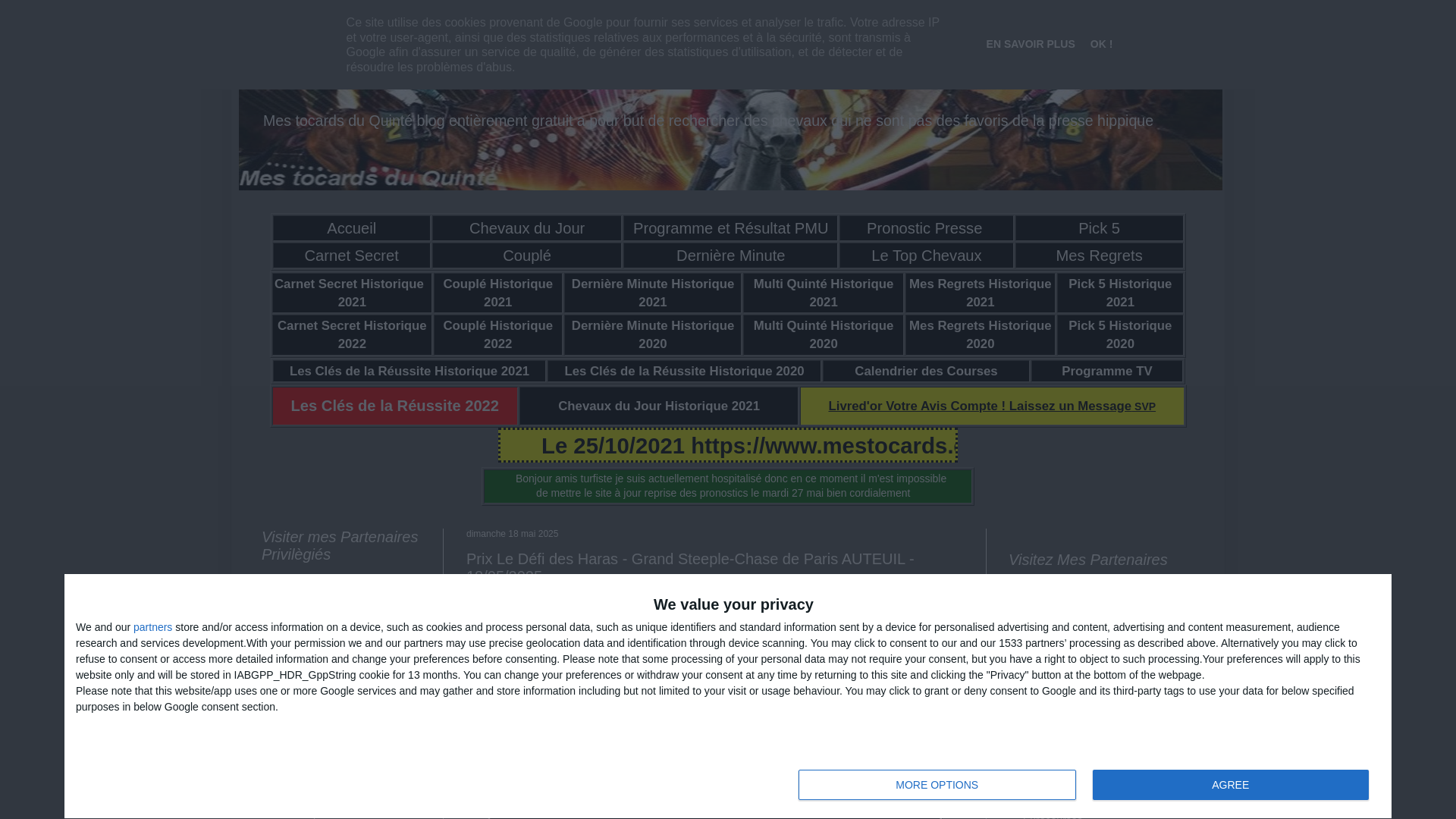Open the Pick 5 menu item

(x=1099, y=228)
